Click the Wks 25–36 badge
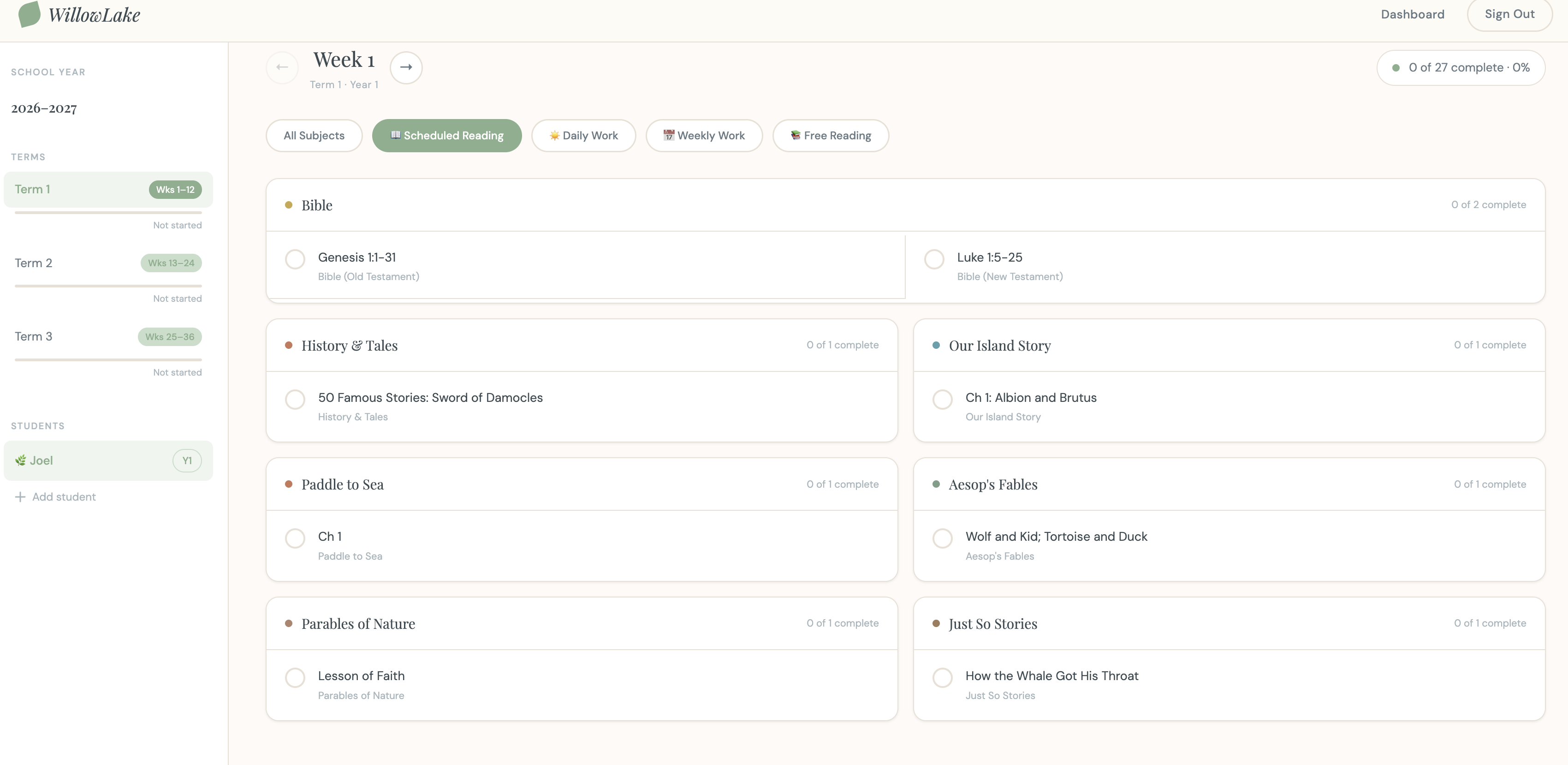Image resolution: width=1568 pixels, height=765 pixels. 170,337
